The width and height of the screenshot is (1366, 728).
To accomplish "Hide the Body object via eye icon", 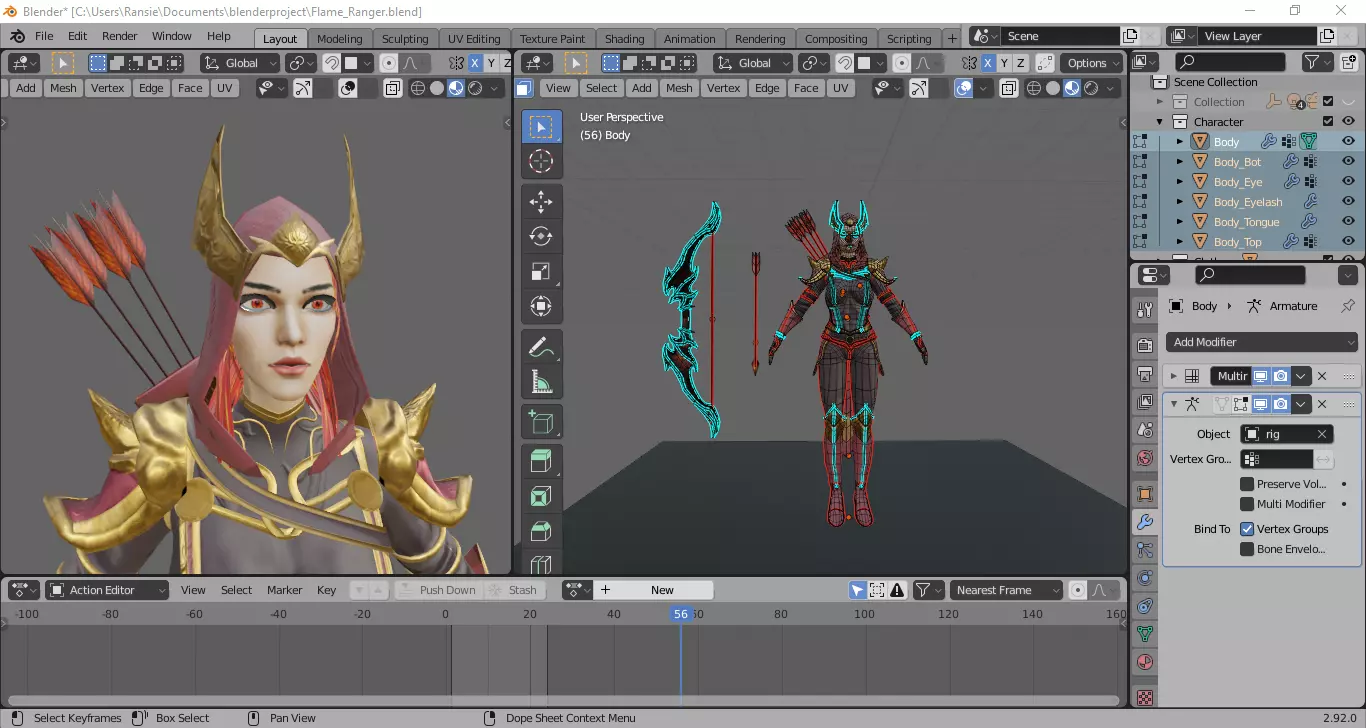I will point(1348,142).
